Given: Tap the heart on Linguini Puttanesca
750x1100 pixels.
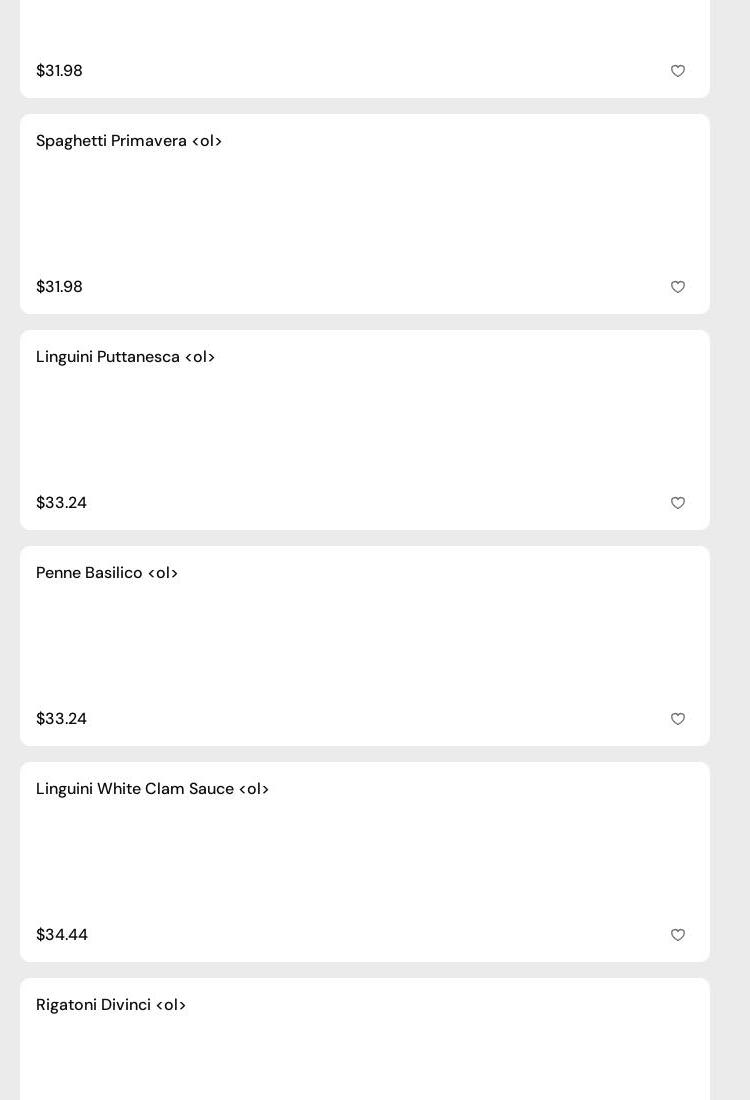Looking at the screenshot, I should 678,503.
